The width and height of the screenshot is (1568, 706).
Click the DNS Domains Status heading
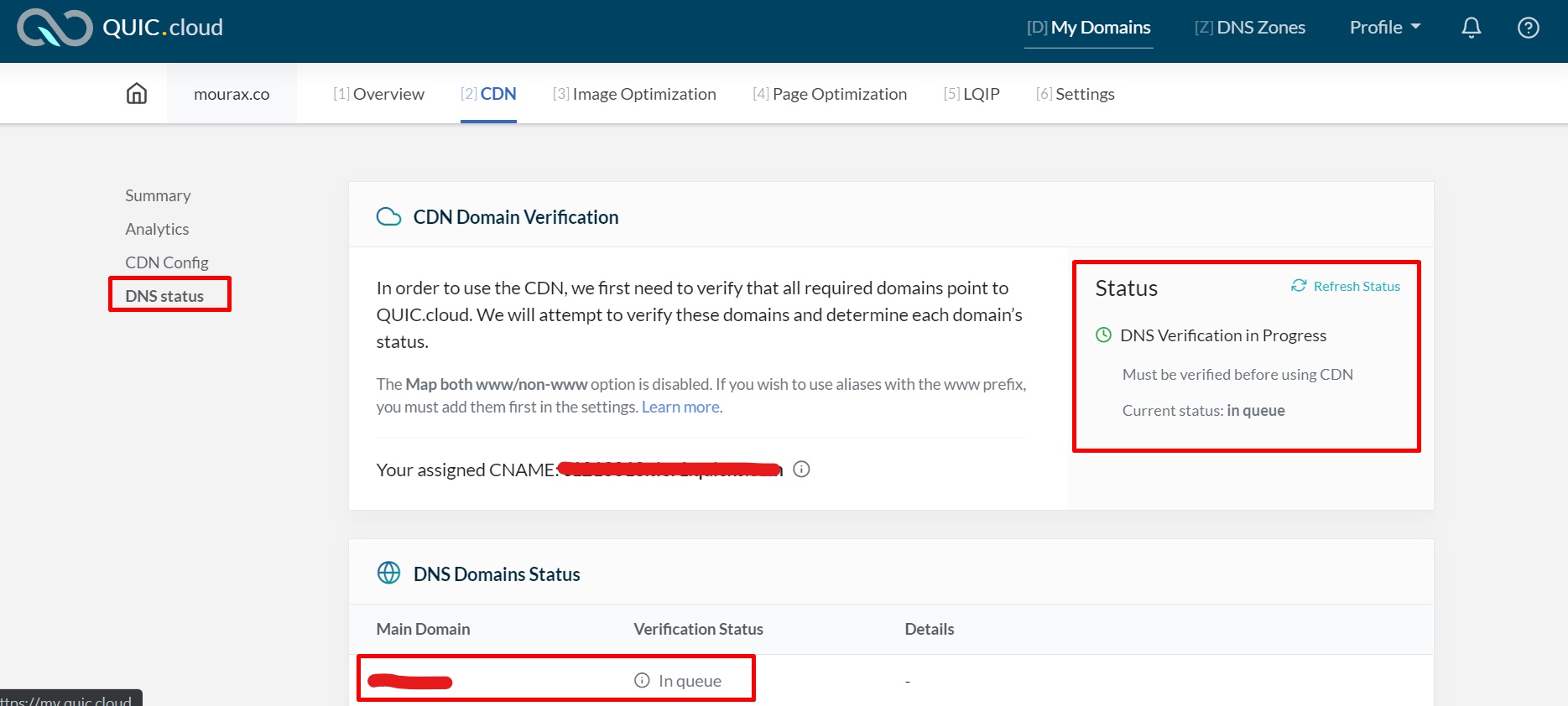[x=497, y=574]
